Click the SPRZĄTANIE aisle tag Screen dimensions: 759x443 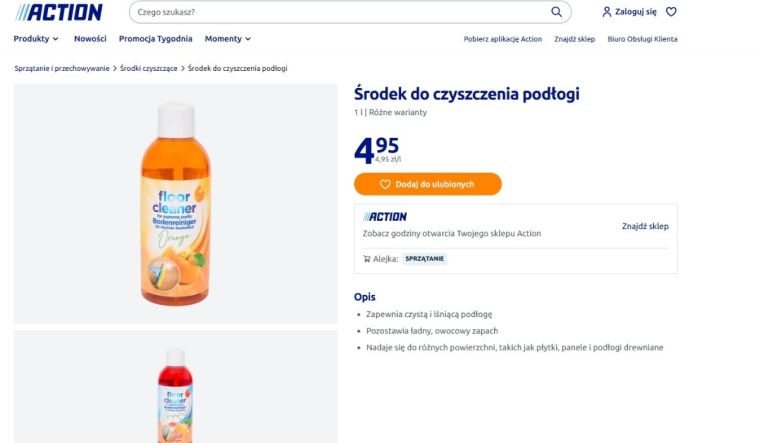(x=424, y=258)
